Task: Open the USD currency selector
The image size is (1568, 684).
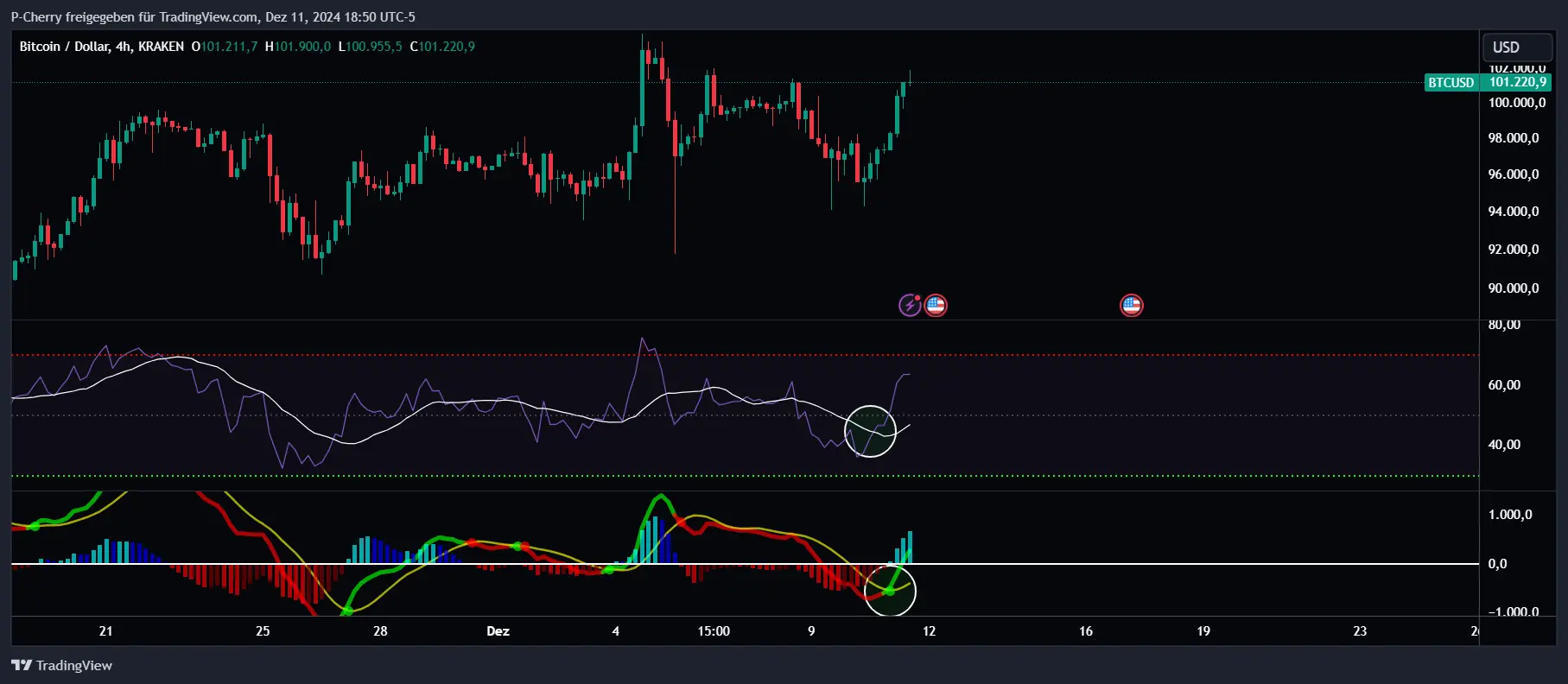Action: [x=1518, y=47]
